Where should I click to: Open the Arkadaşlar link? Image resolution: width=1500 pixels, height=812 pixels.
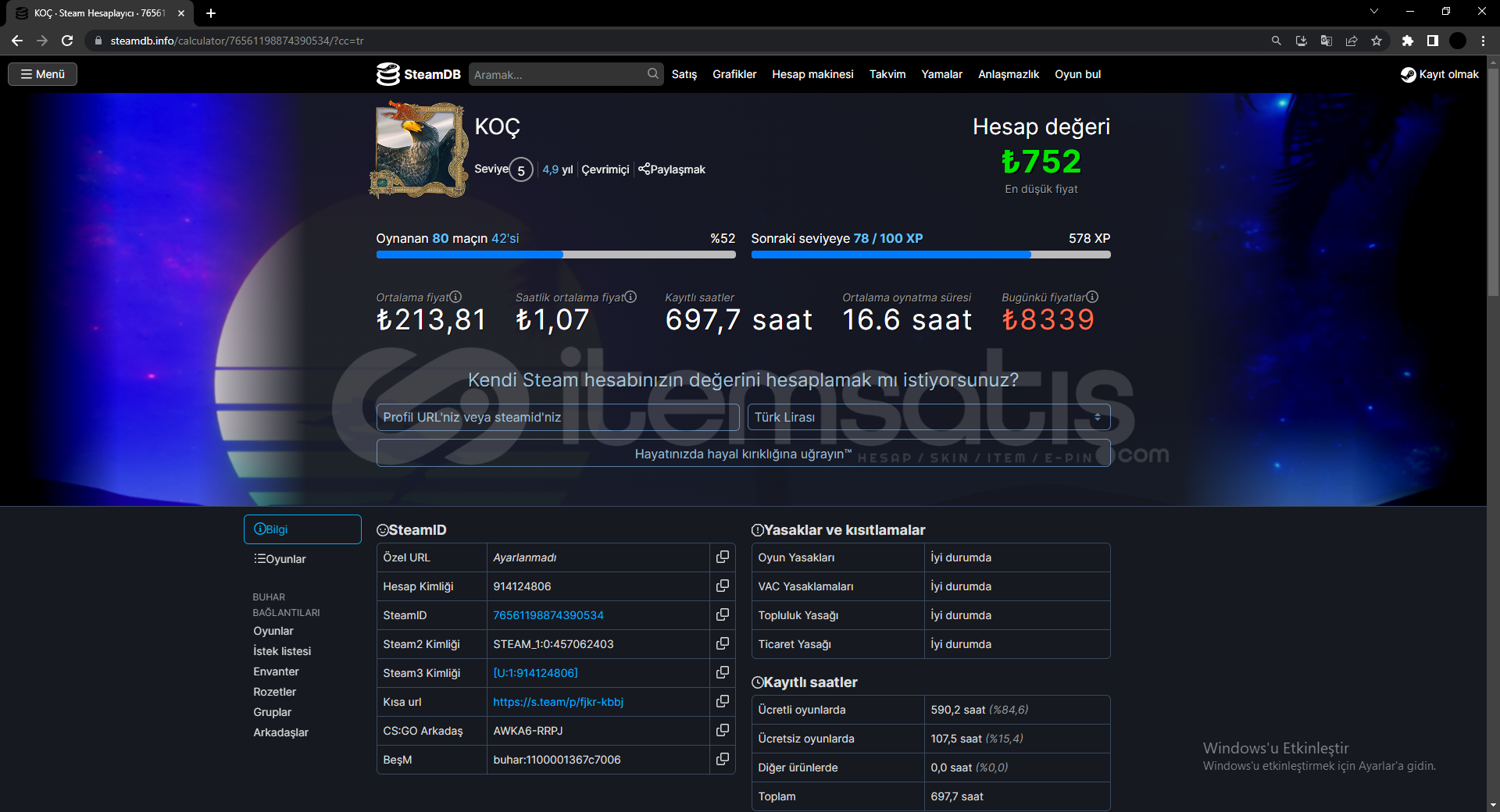280,732
